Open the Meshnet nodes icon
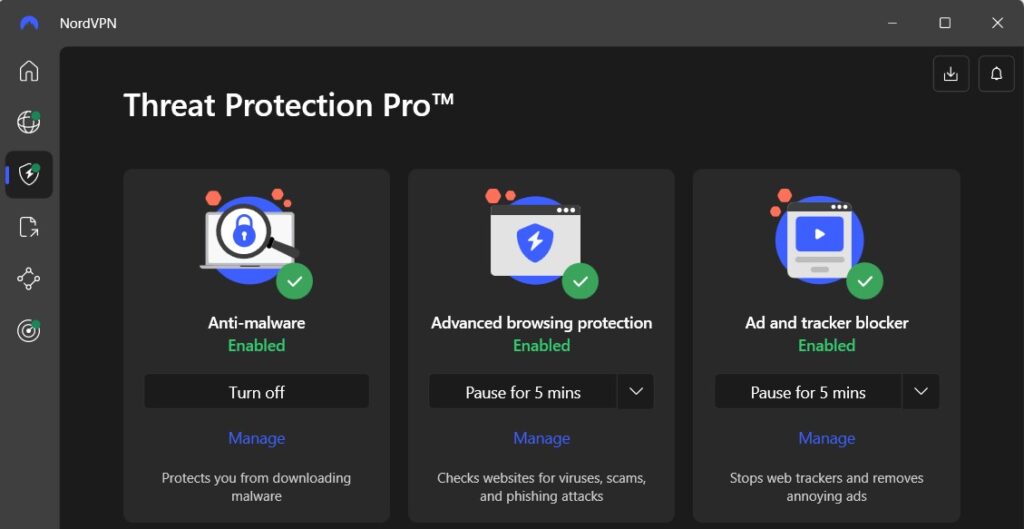The height and width of the screenshot is (529, 1024). pyautogui.click(x=29, y=279)
